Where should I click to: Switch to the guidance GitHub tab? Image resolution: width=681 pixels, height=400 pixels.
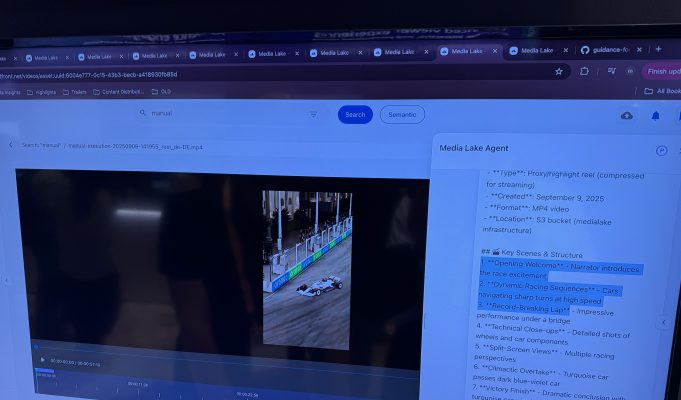point(606,50)
